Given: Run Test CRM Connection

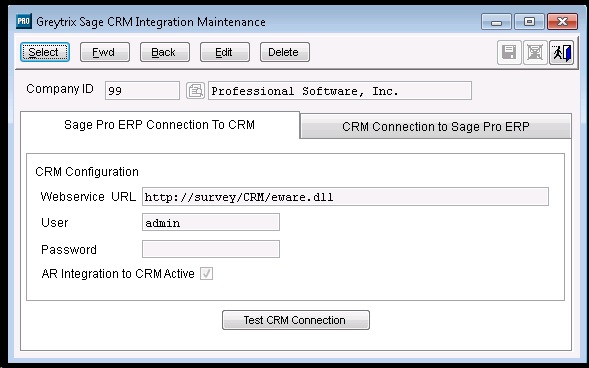Looking at the screenshot, I should pyautogui.click(x=296, y=320).
